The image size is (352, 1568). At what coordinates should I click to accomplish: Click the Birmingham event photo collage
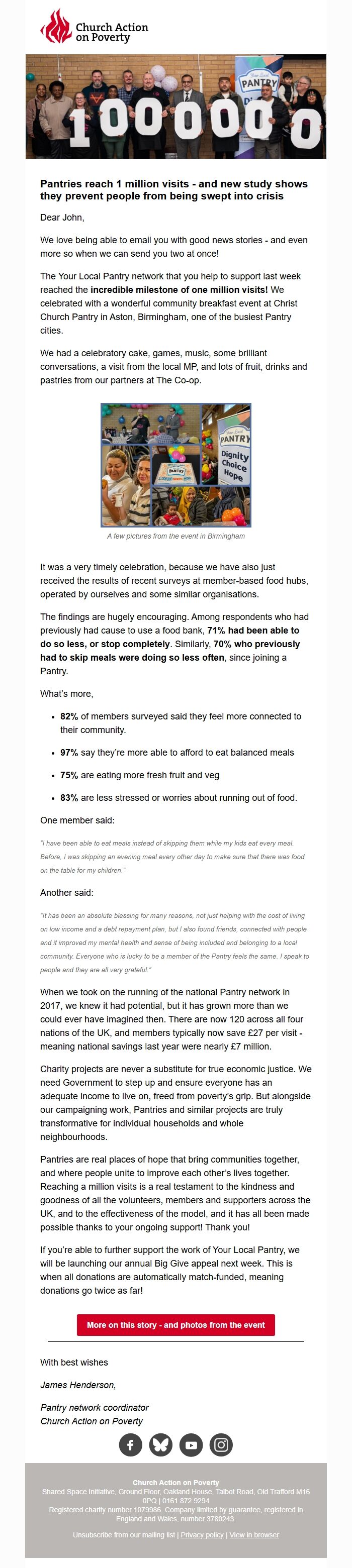(175, 464)
